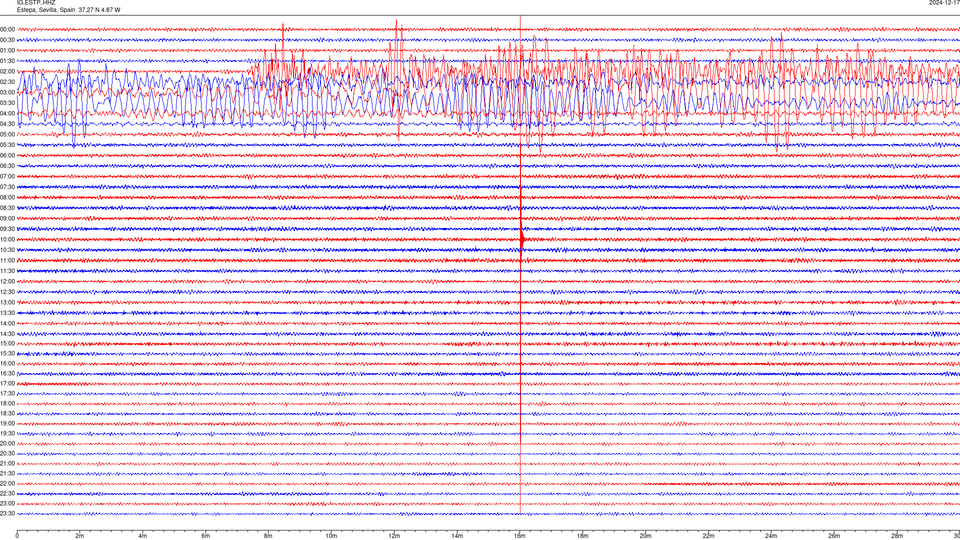Select the 23:00 trace label
Image resolution: width=960 pixels, height=540 pixels.
point(7,503)
